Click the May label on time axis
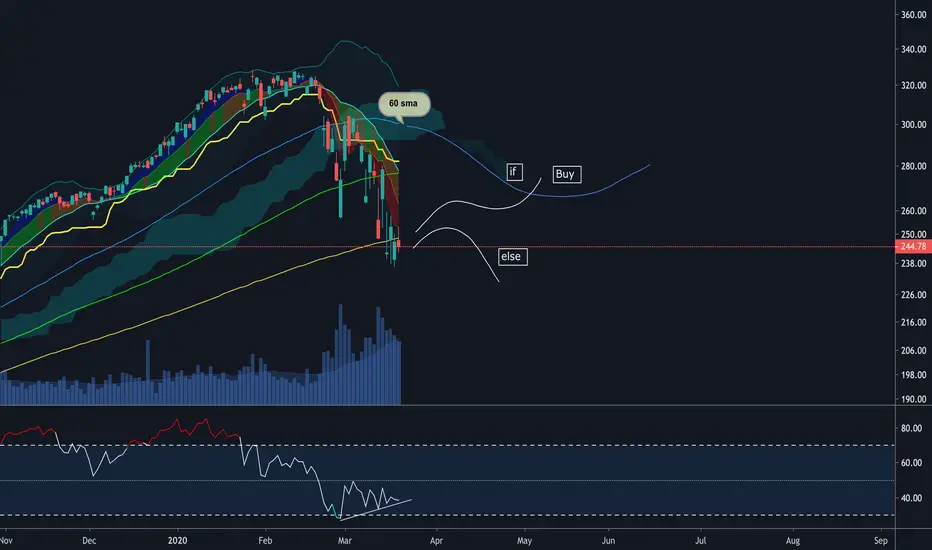The width and height of the screenshot is (932, 550). click(x=524, y=541)
